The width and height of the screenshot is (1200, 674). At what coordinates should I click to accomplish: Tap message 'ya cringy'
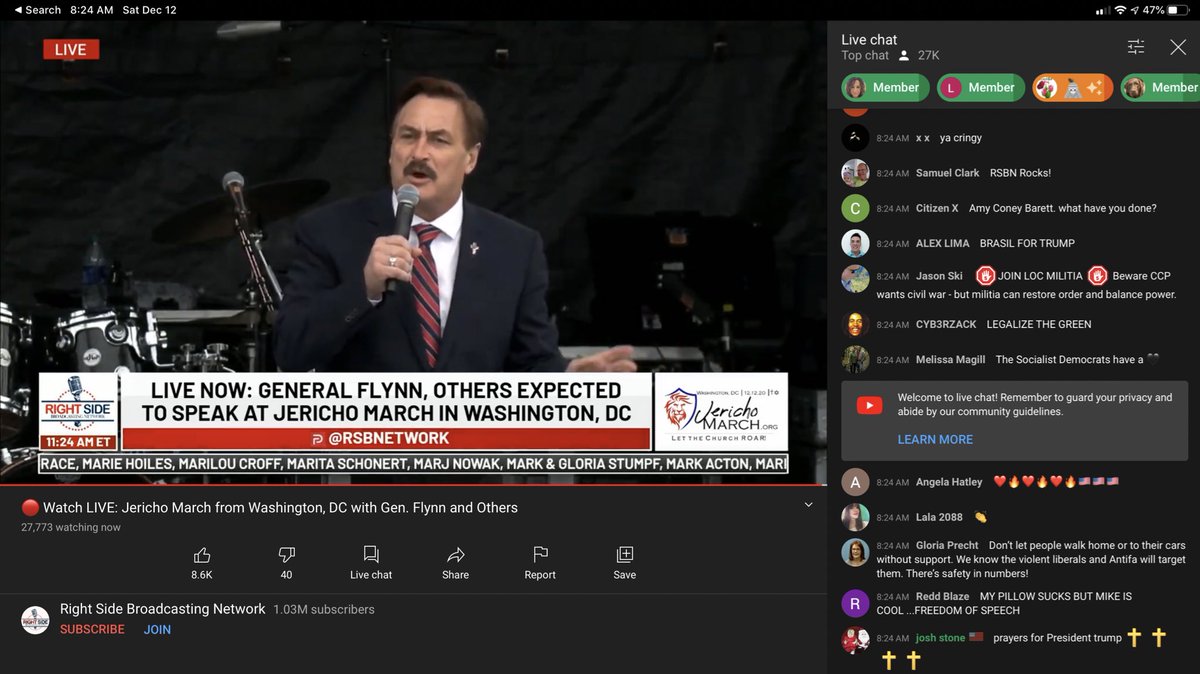tap(961, 138)
